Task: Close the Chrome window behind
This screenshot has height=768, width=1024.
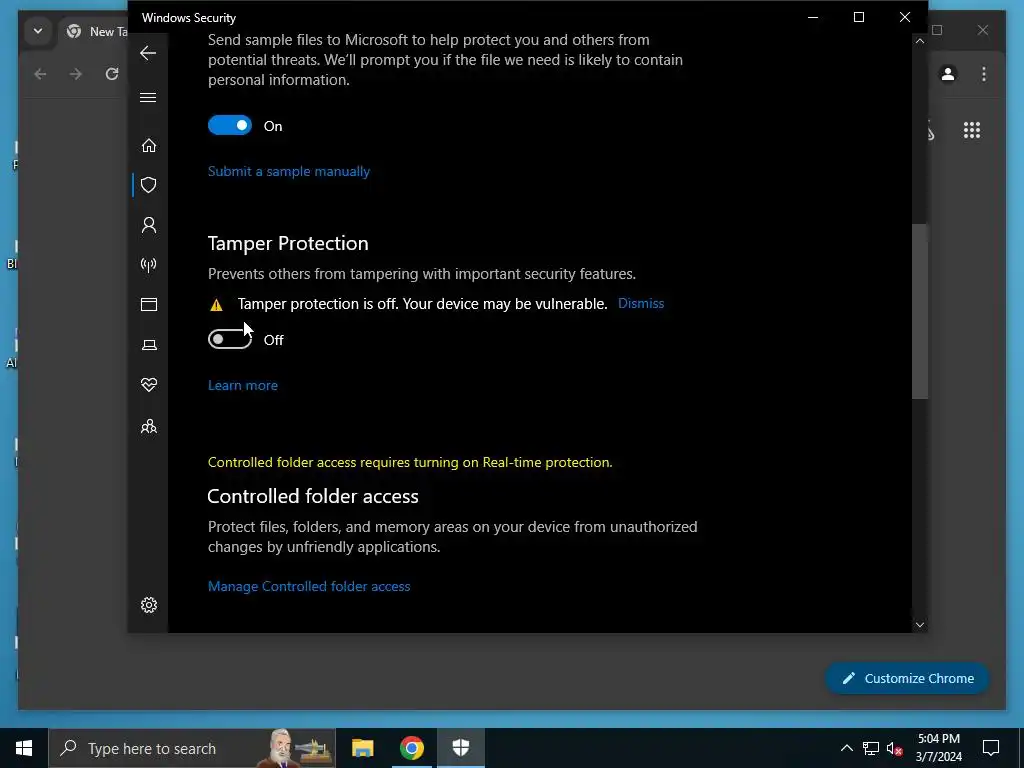Action: pyautogui.click(x=982, y=30)
